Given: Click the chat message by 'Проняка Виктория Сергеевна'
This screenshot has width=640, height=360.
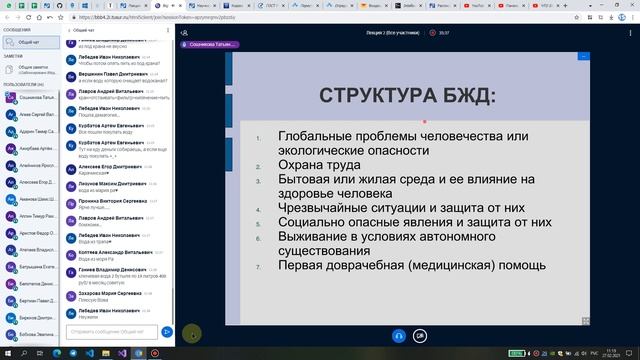Looking at the screenshot, I should click(x=118, y=204).
